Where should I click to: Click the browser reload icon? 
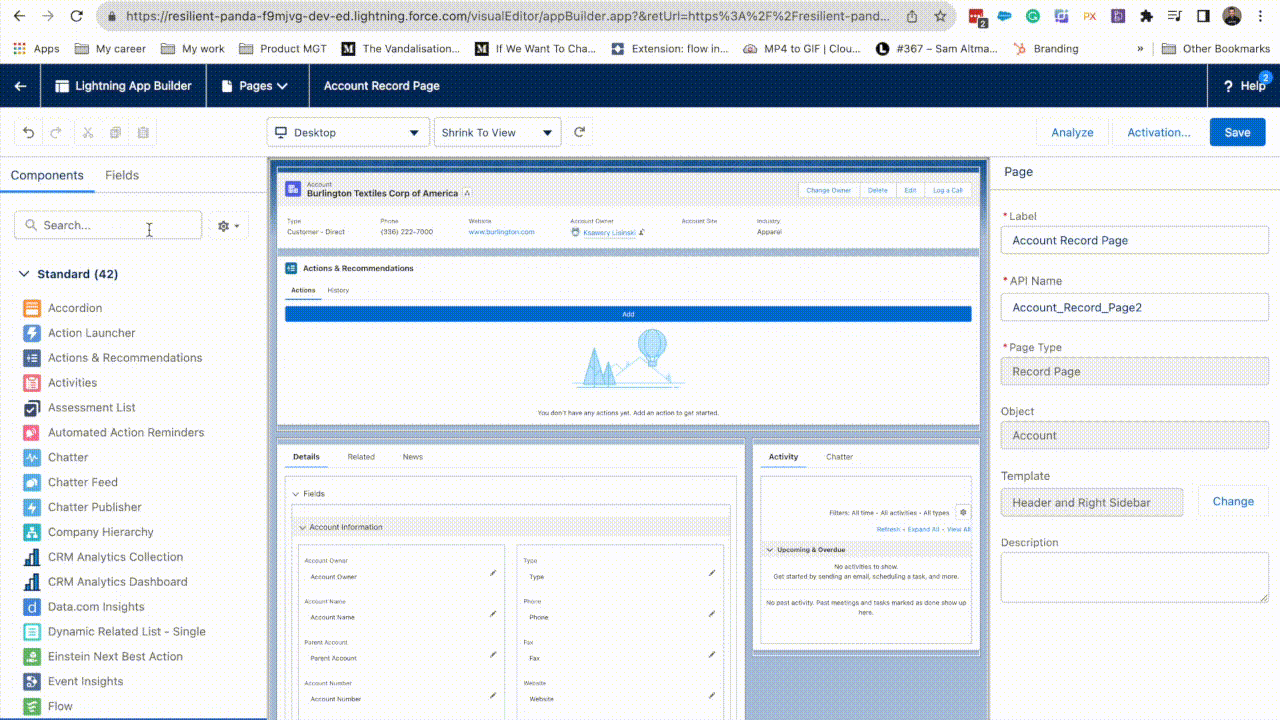[77, 15]
